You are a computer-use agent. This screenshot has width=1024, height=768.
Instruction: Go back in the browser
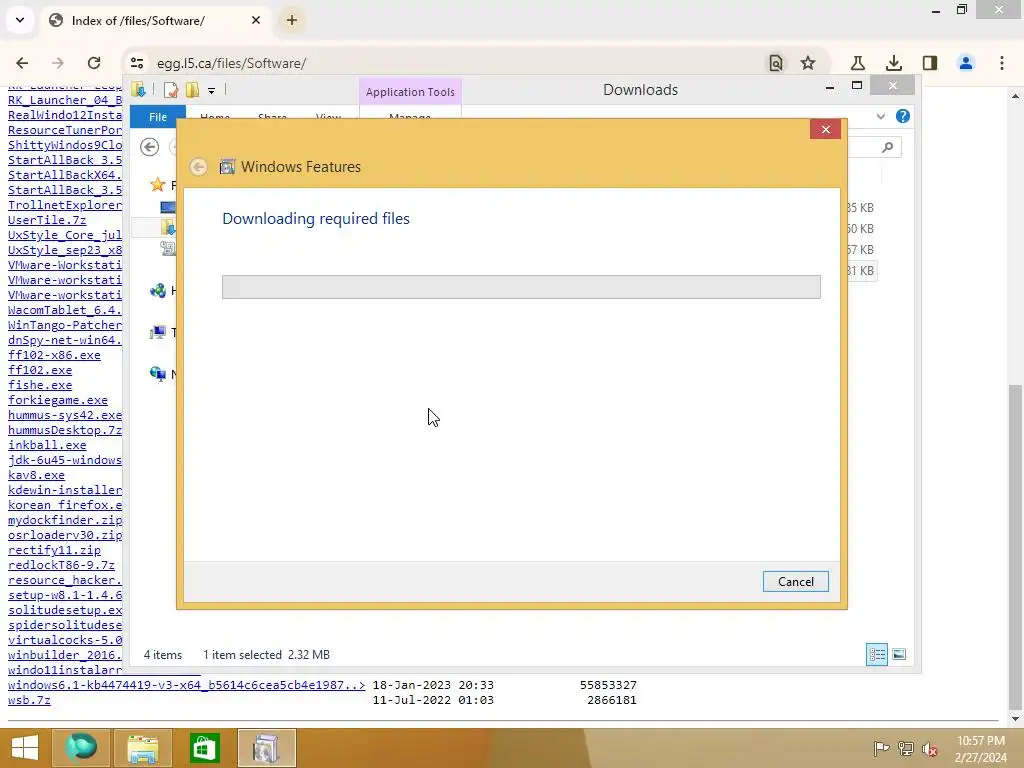click(x=22, y=63)
